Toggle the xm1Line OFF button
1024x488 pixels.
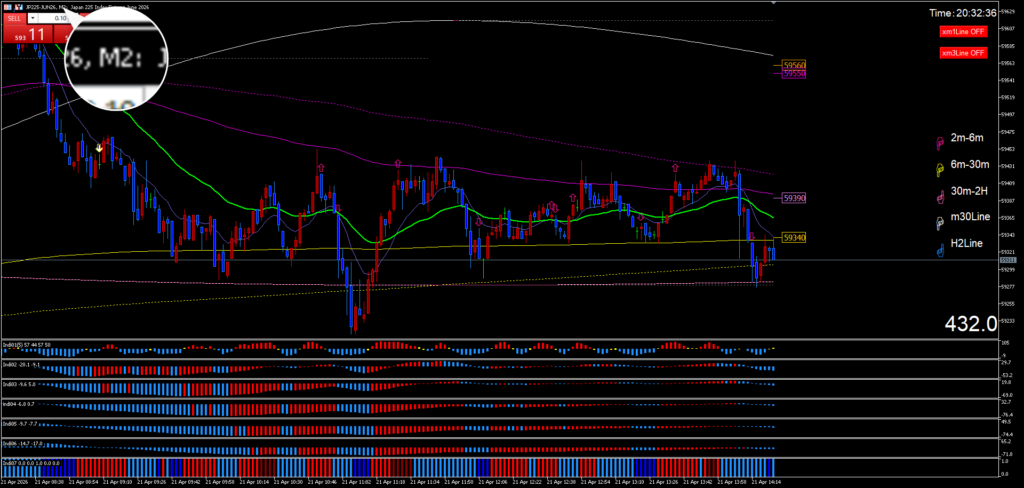[x=963, y=33]
